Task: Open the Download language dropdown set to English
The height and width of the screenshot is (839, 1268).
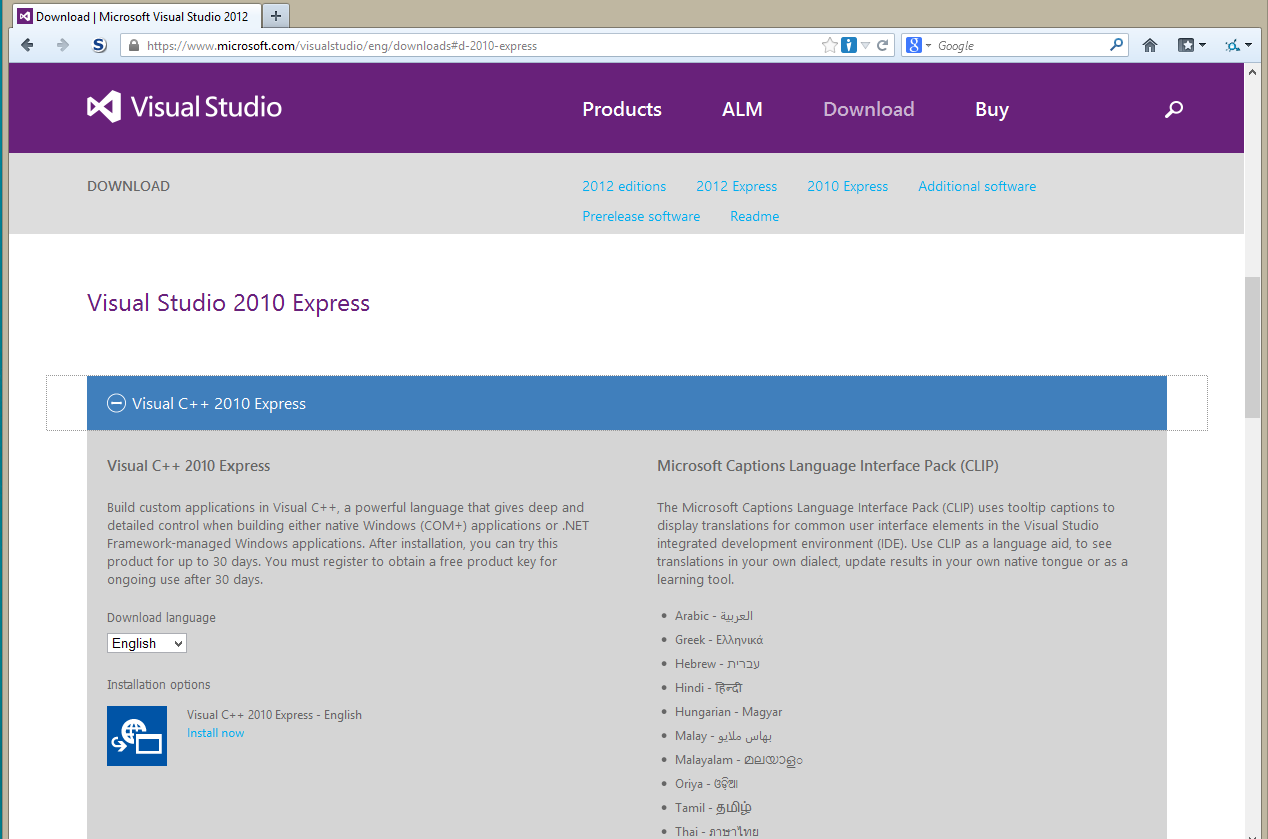Action: pyautogui.click(x=147, y=643)
